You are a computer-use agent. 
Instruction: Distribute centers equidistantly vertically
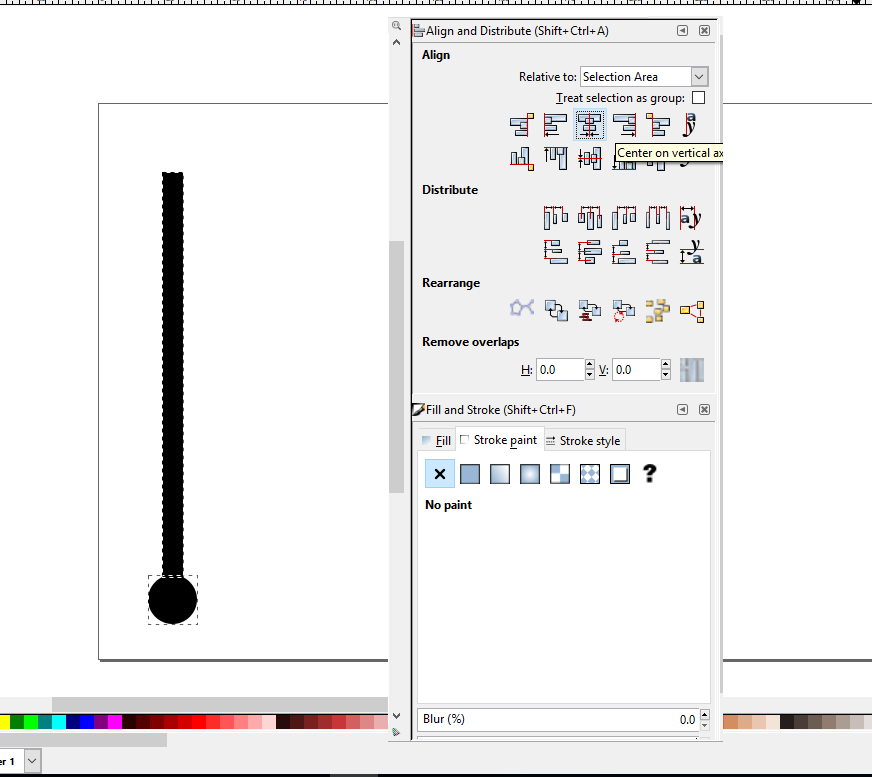(589, 252)
